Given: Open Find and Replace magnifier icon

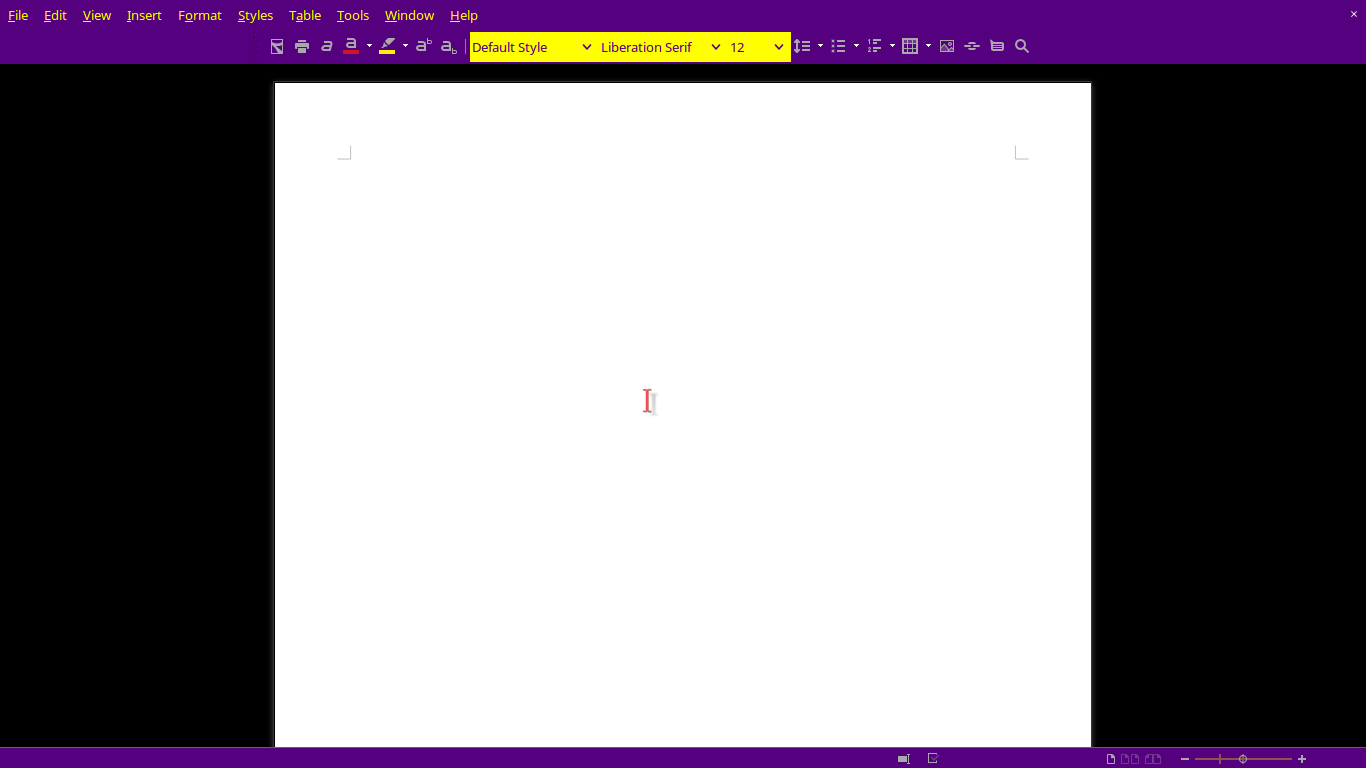Looking at the screenshot, I should pyautogui.click(x=1022, y=46).
